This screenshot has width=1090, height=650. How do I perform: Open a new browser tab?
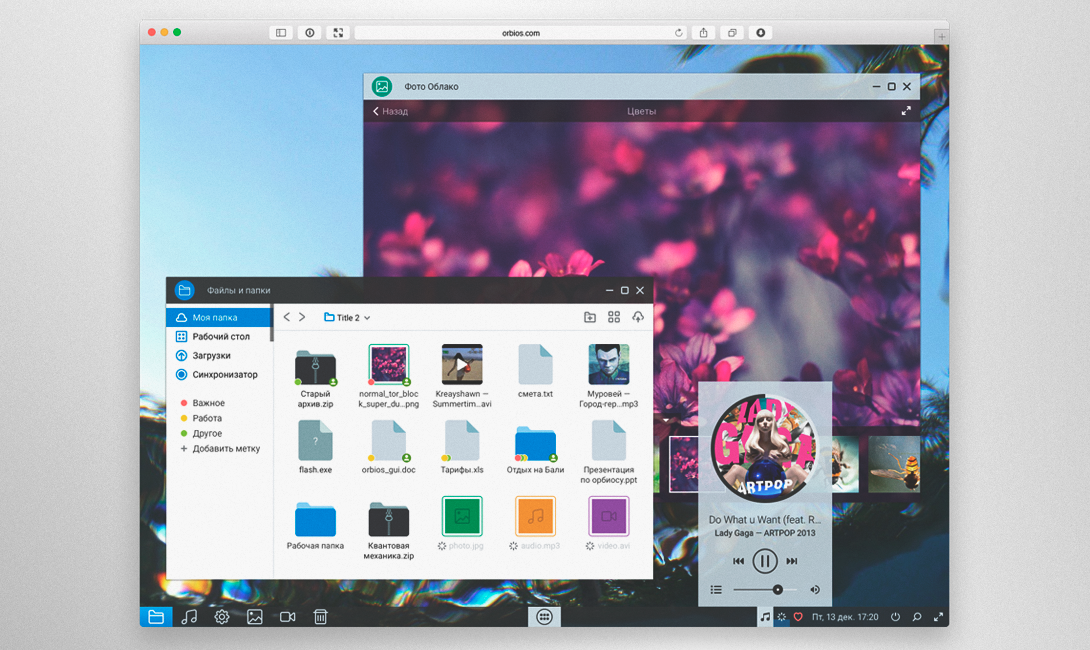pyautogui.click(x=941, y=36)
